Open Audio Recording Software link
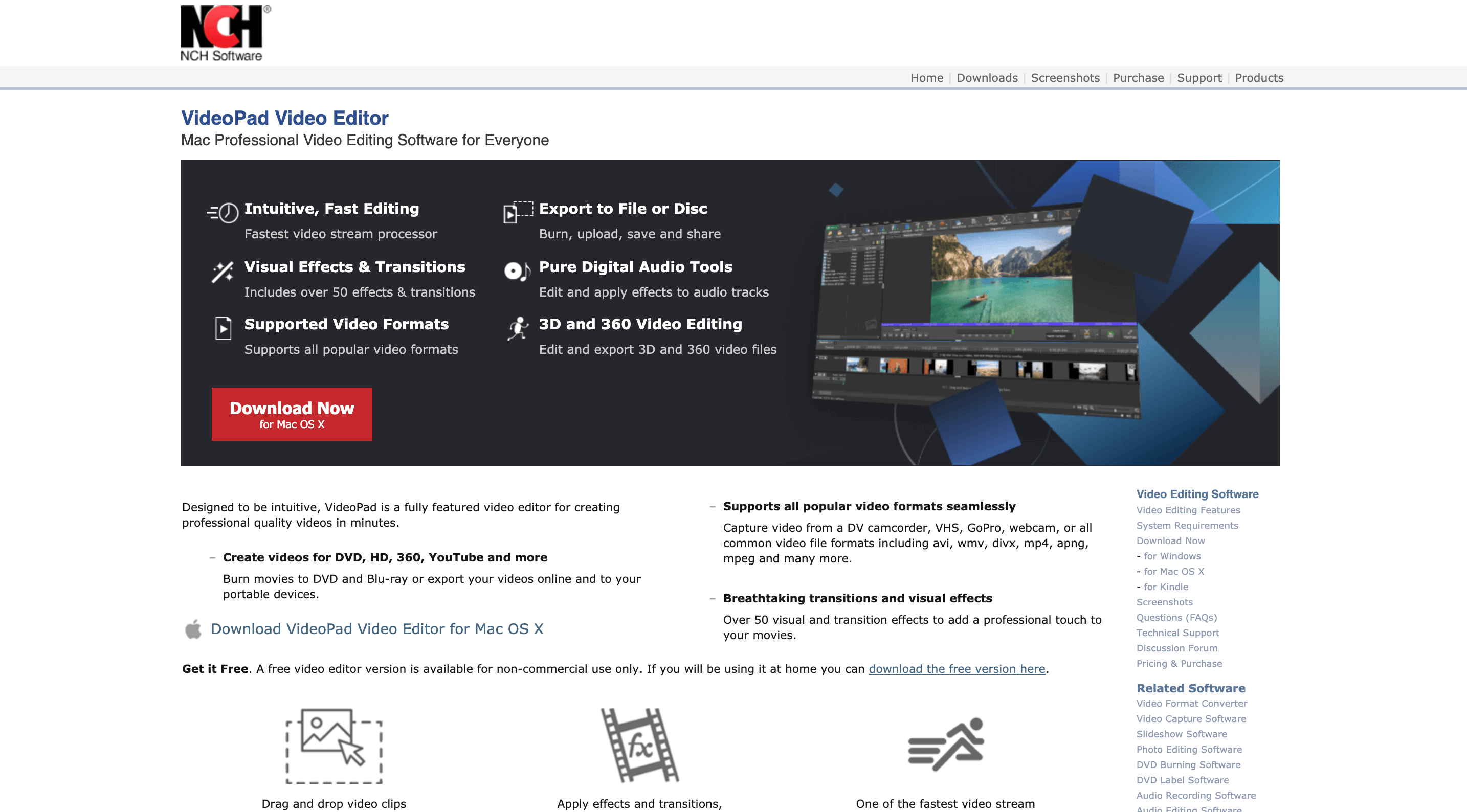 click(x=1196, y=796)
